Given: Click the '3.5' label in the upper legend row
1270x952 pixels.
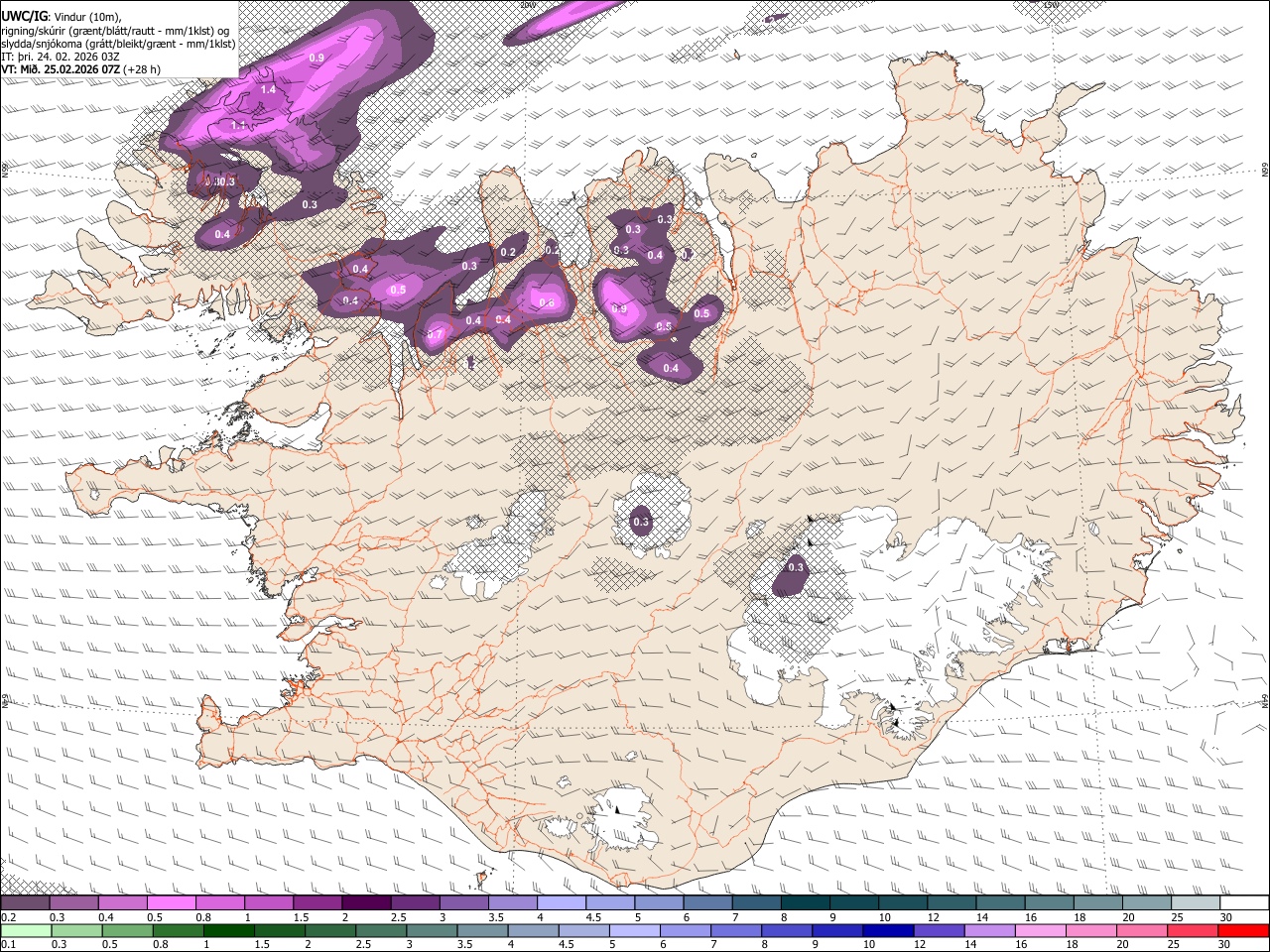Looking at the screenshot, I should [496, 917].
